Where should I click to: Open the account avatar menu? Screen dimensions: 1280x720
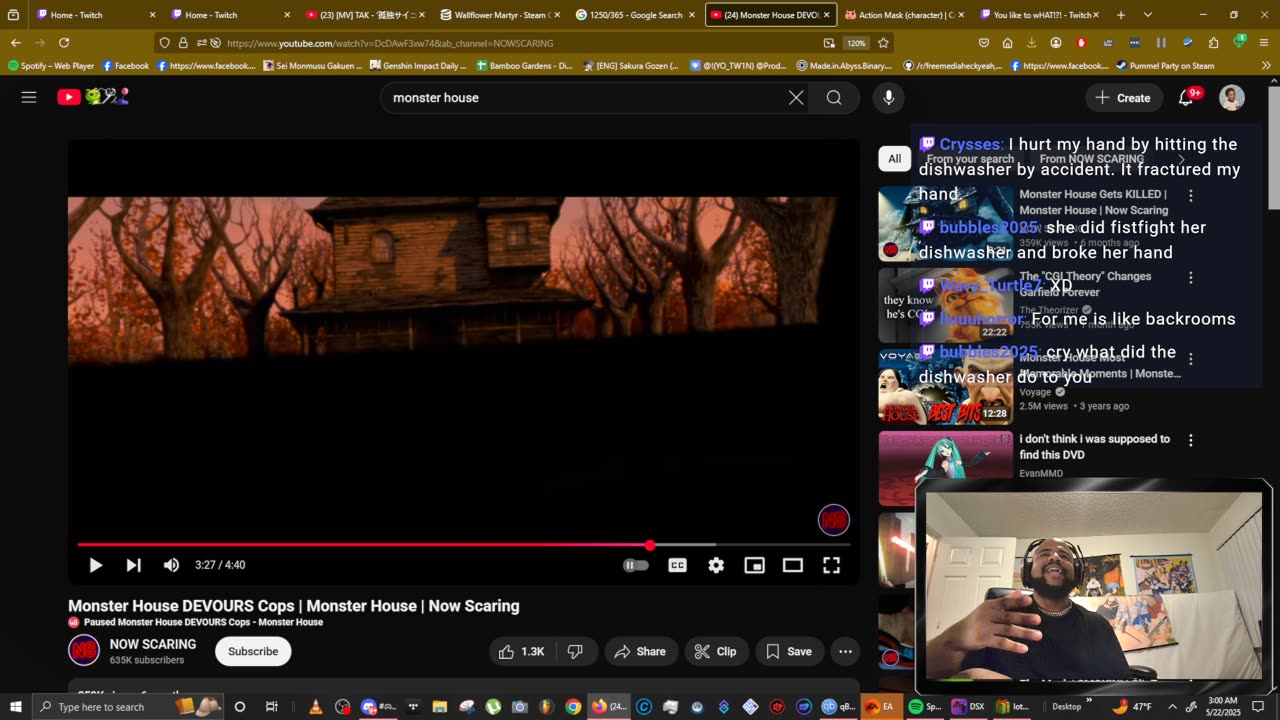(1232, 97)
